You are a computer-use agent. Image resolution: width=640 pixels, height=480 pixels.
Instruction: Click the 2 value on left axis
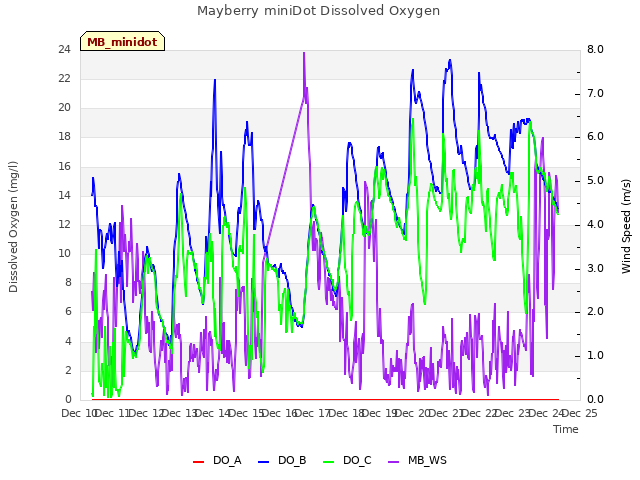point(68,370)
